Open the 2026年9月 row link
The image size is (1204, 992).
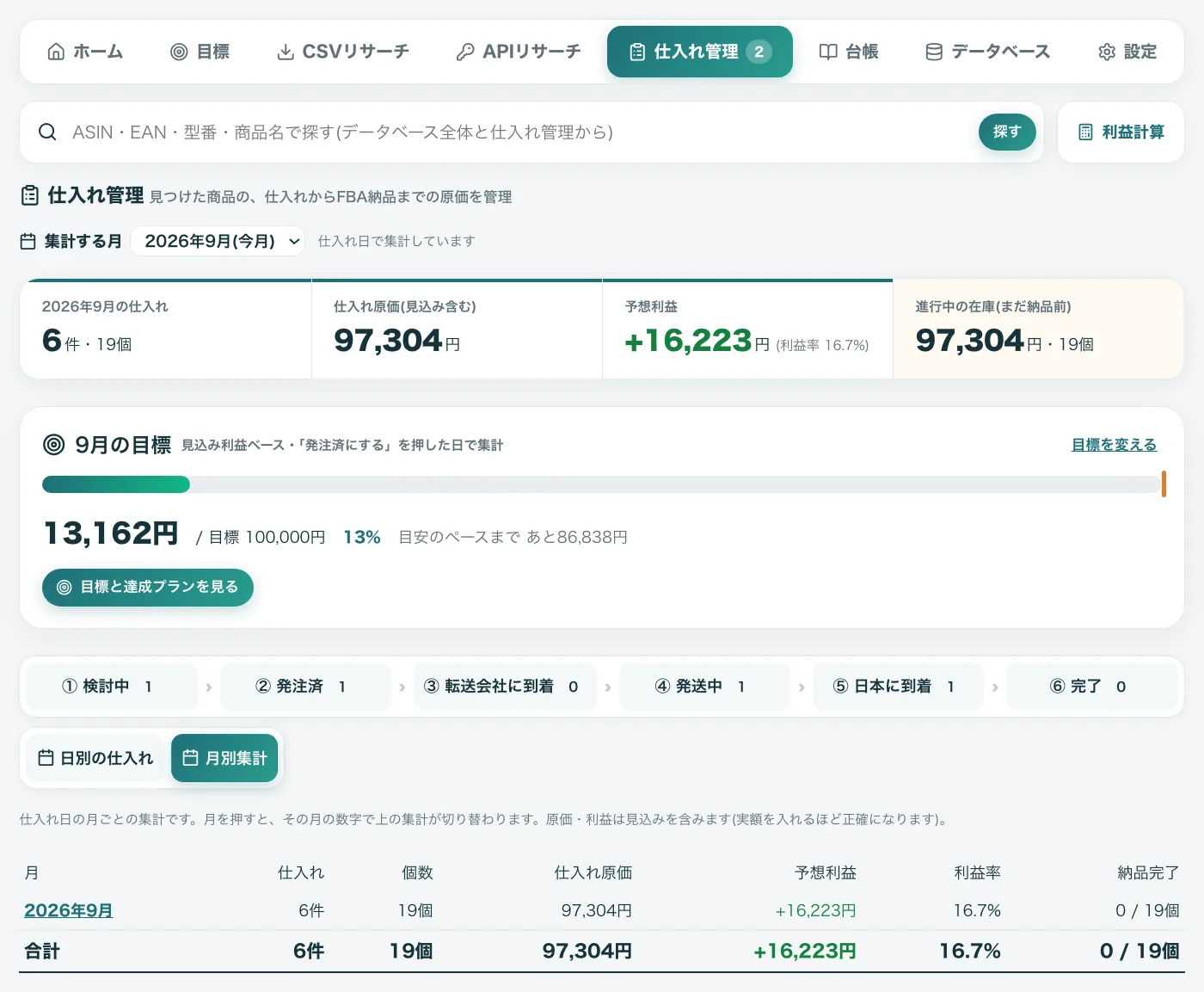(68, 910)
